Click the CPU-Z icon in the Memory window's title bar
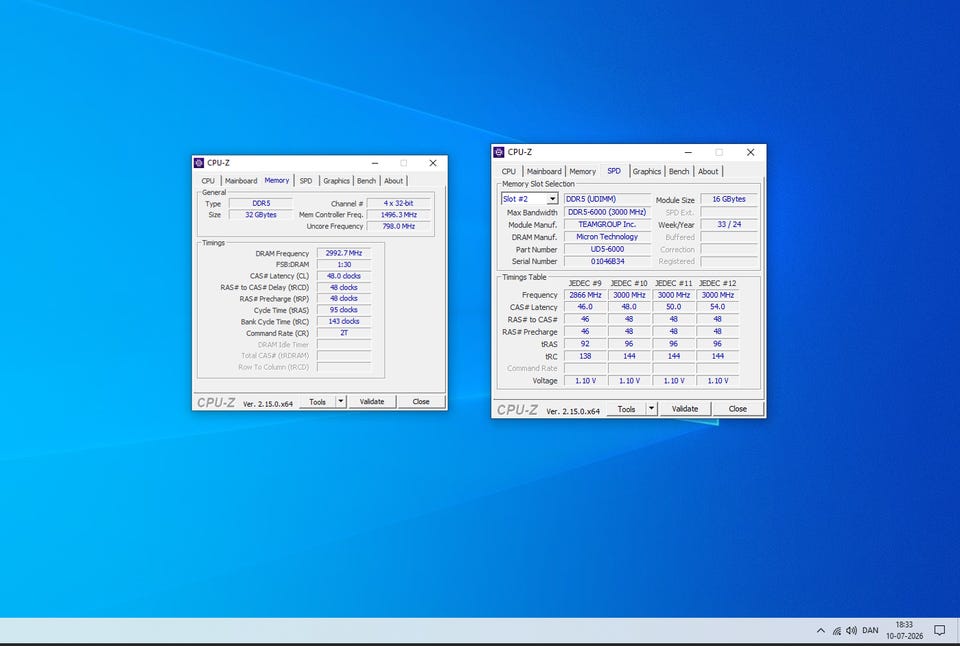Screen dimensions: 960x646 [x=198, y=163]
